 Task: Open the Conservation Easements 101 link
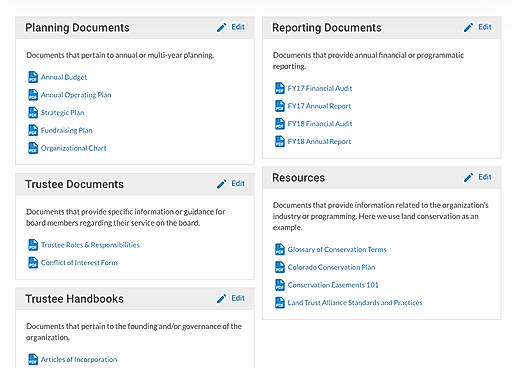pos(333,285)
